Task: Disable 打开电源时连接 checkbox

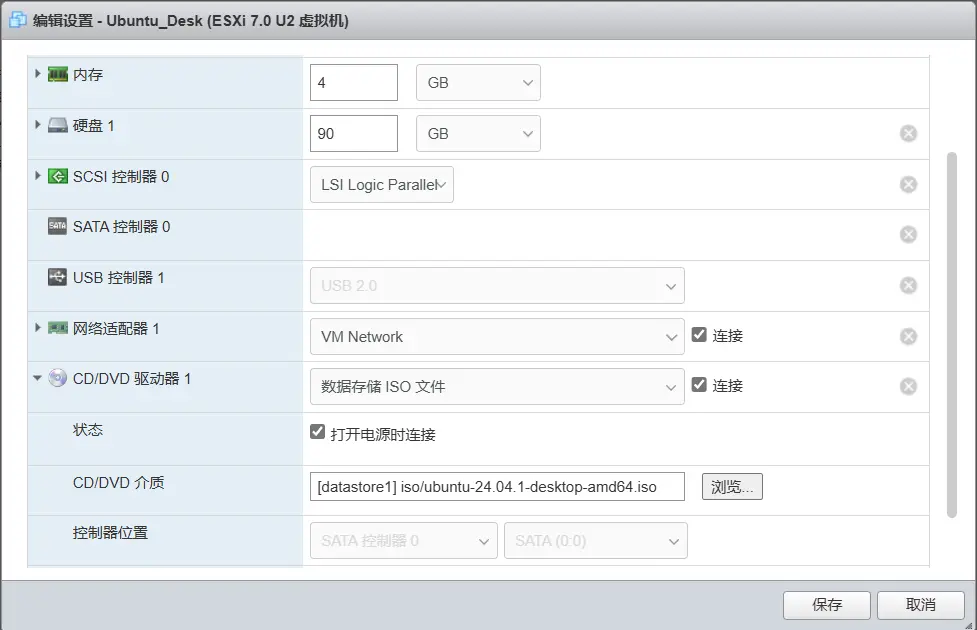Action: click(x=318, y=433)
